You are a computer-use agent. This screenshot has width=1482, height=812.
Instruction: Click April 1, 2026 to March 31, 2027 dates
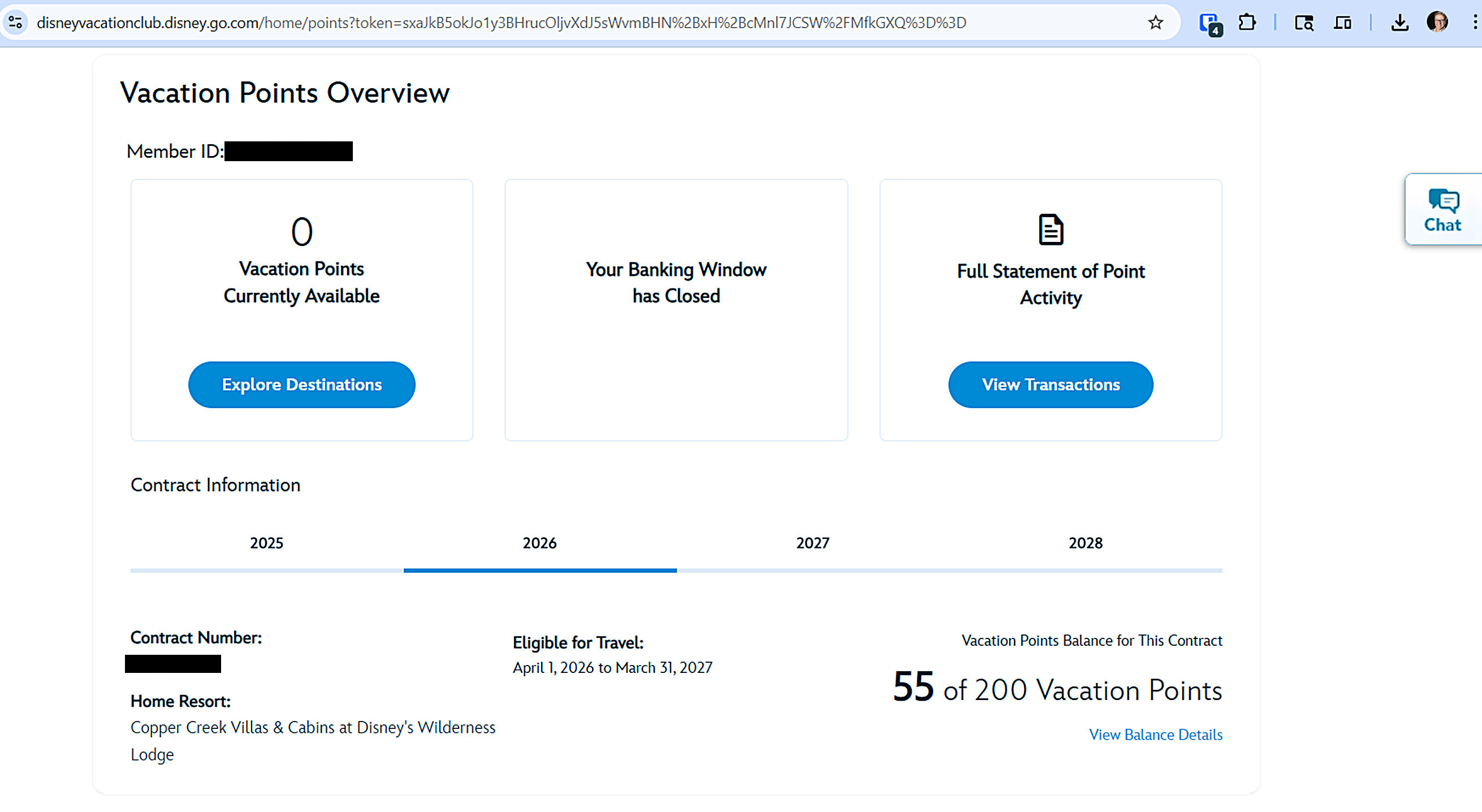pos(612,668)
